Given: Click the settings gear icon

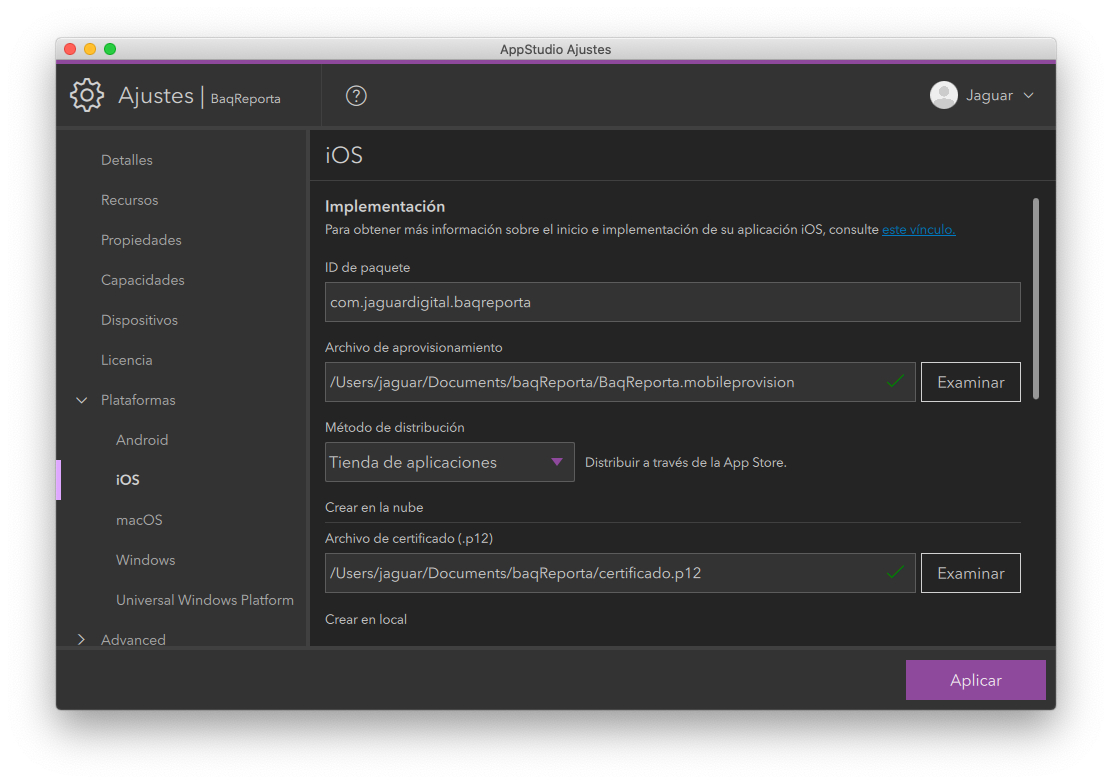Looking at the screenshot, I should 87,95.
